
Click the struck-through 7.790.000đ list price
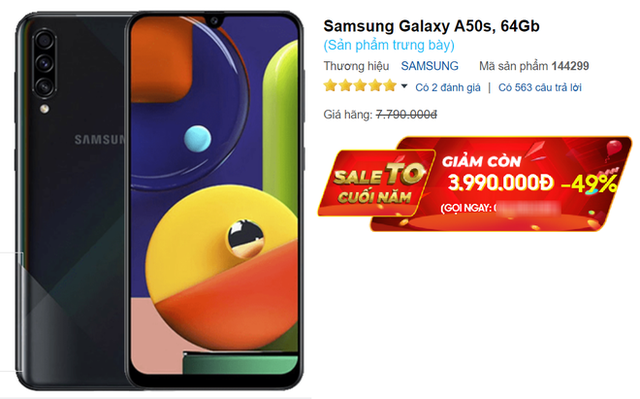[x=406, y=115]
